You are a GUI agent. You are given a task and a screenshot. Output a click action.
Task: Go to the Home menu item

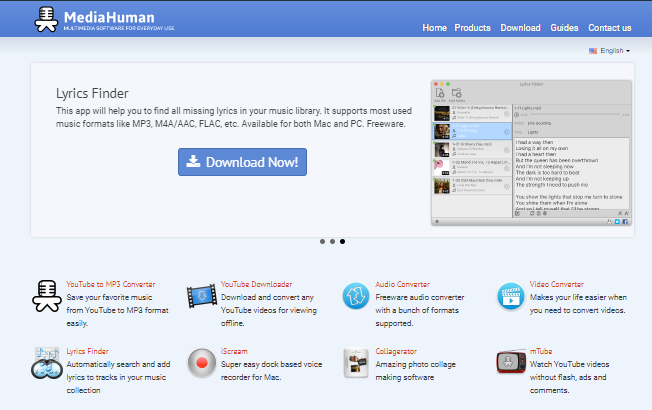pos(435,28)
